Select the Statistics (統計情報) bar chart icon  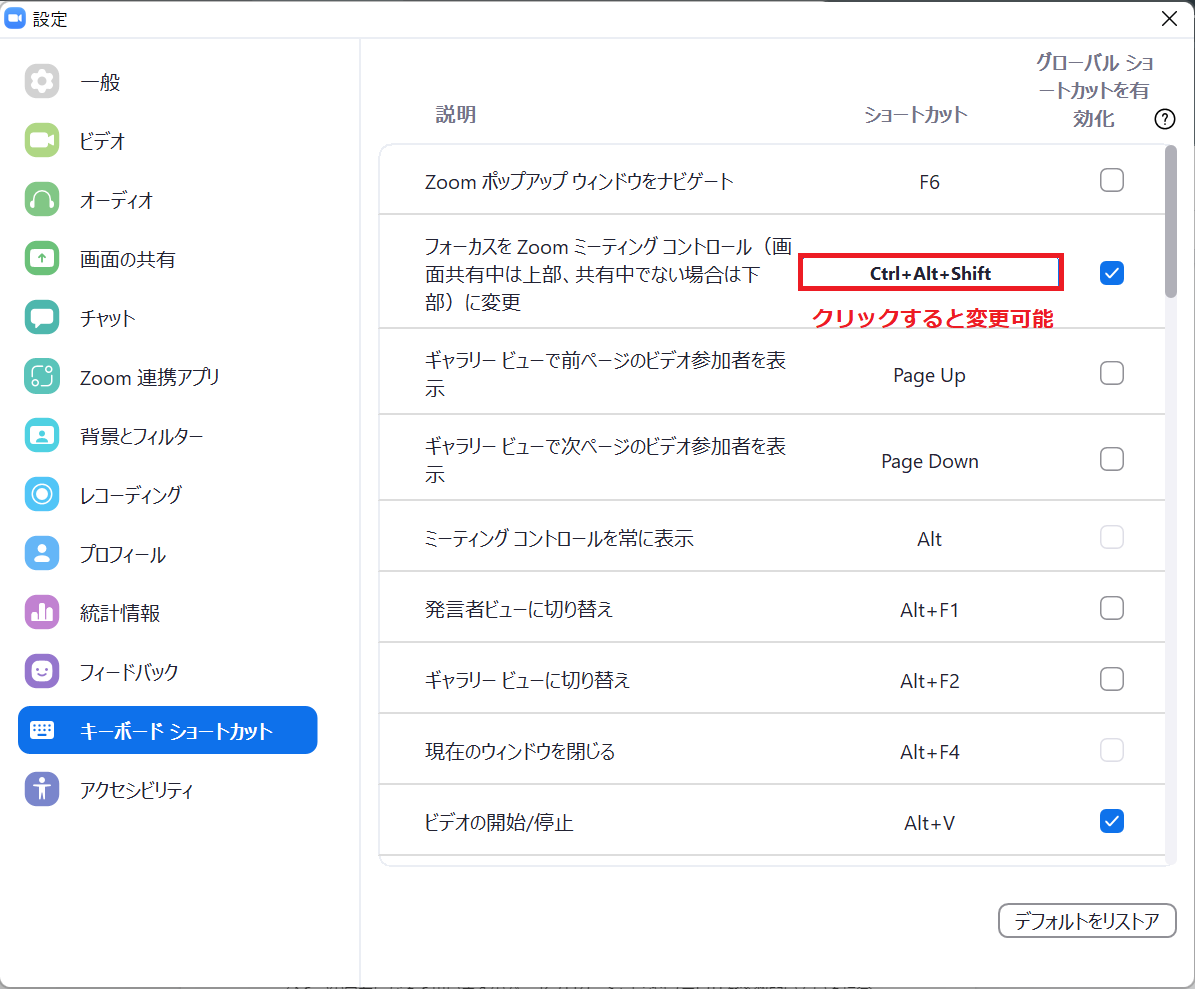(42, 612)
